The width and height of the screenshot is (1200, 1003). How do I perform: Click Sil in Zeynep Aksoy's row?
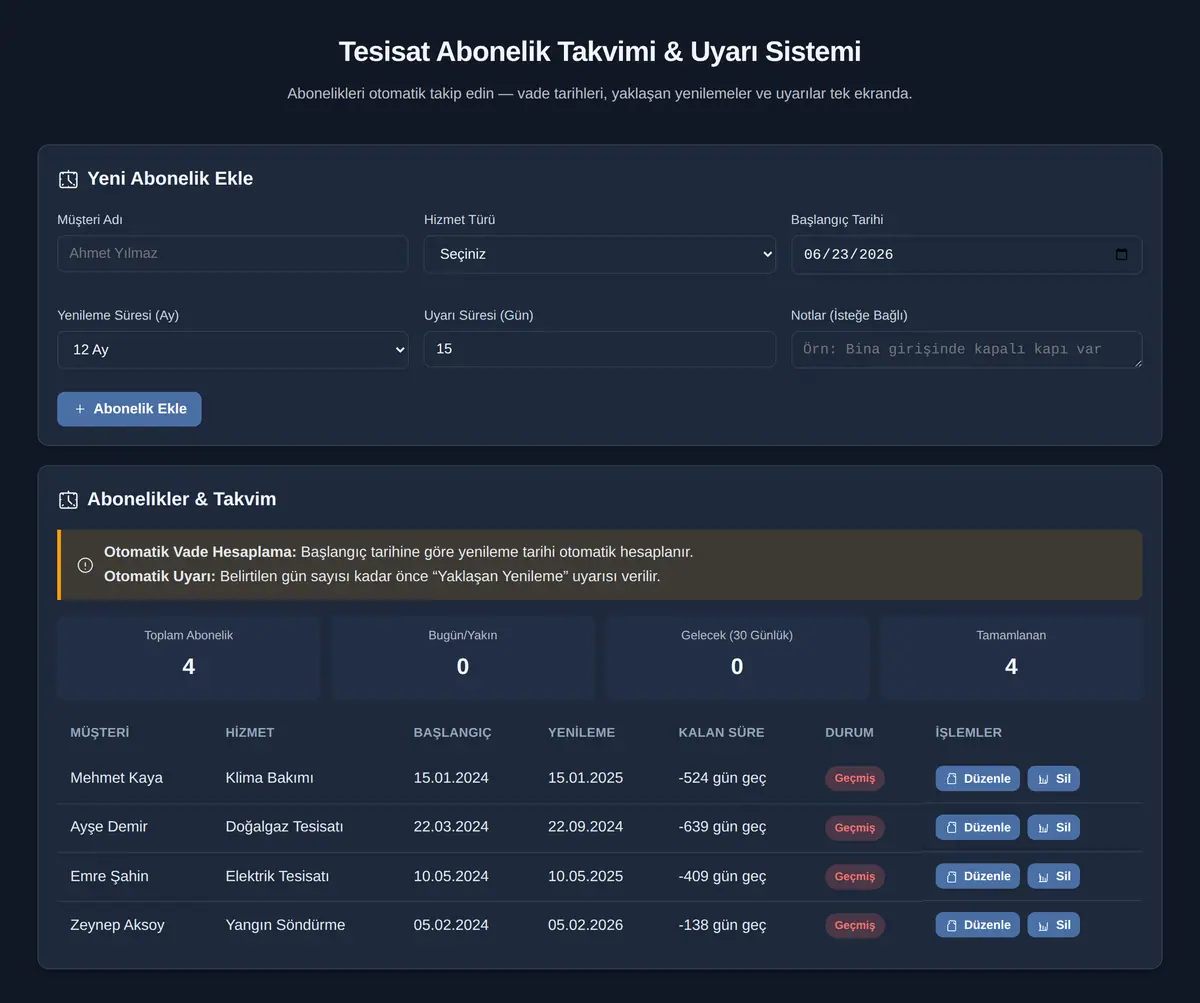[x=1053, y=925]
